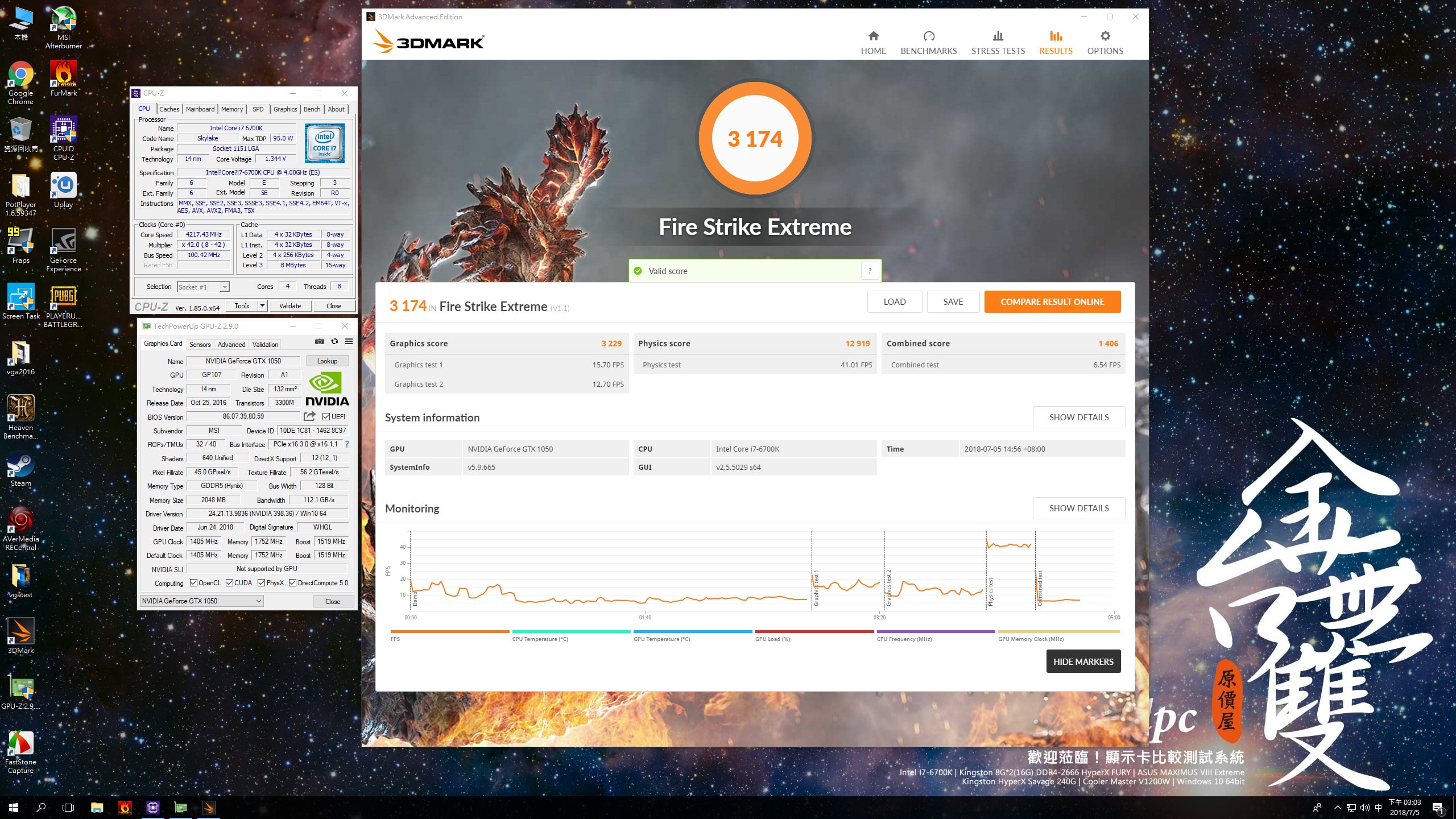Open FurMark desktop icon

click(63, 78)
